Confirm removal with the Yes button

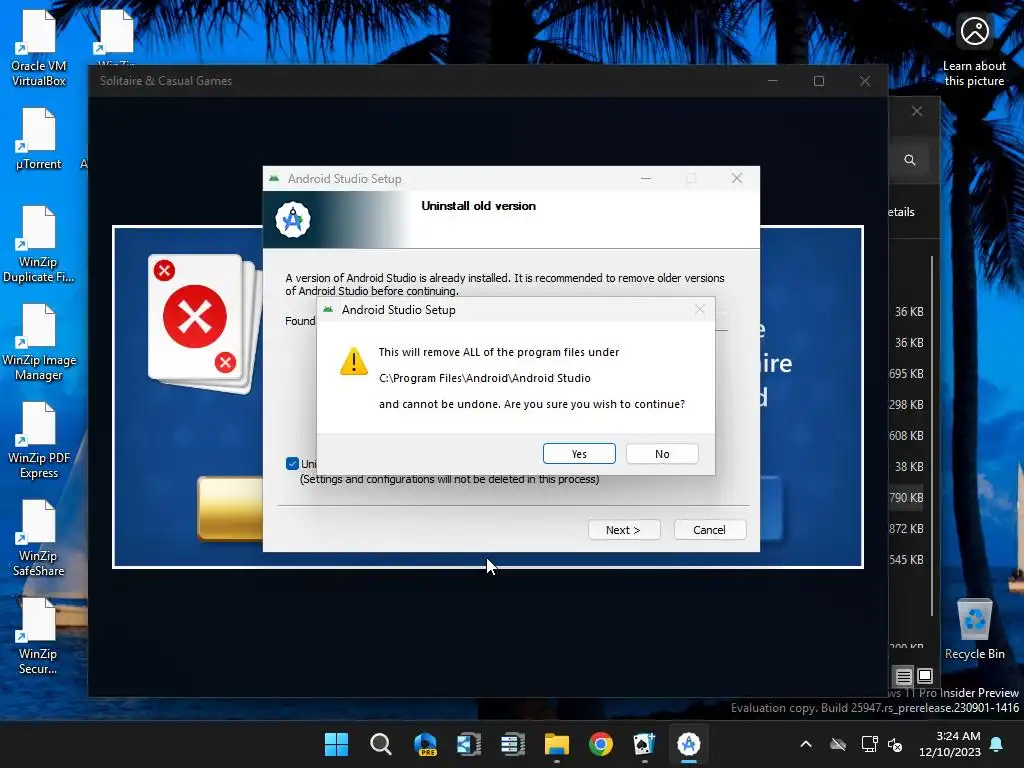tap(579, 454)
